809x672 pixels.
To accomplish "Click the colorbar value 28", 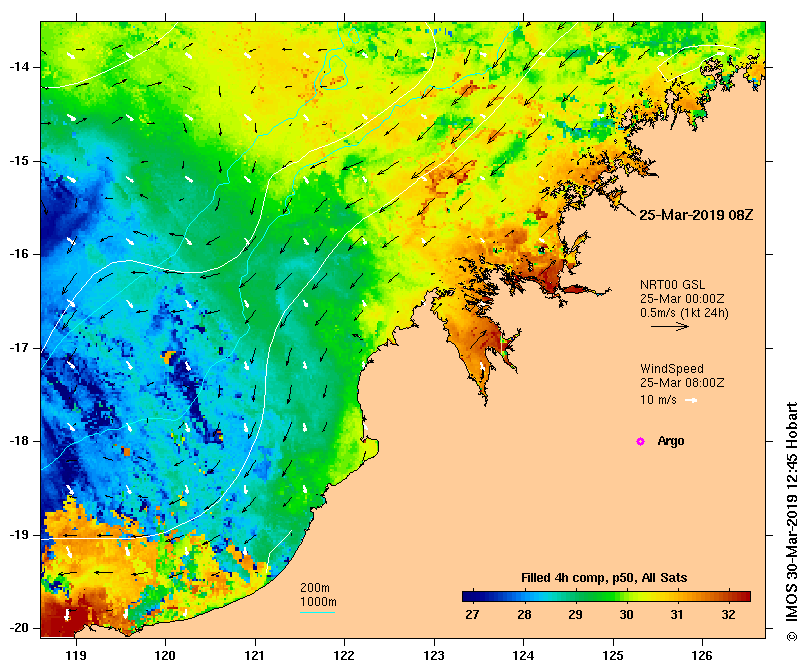I will [524, 615].
